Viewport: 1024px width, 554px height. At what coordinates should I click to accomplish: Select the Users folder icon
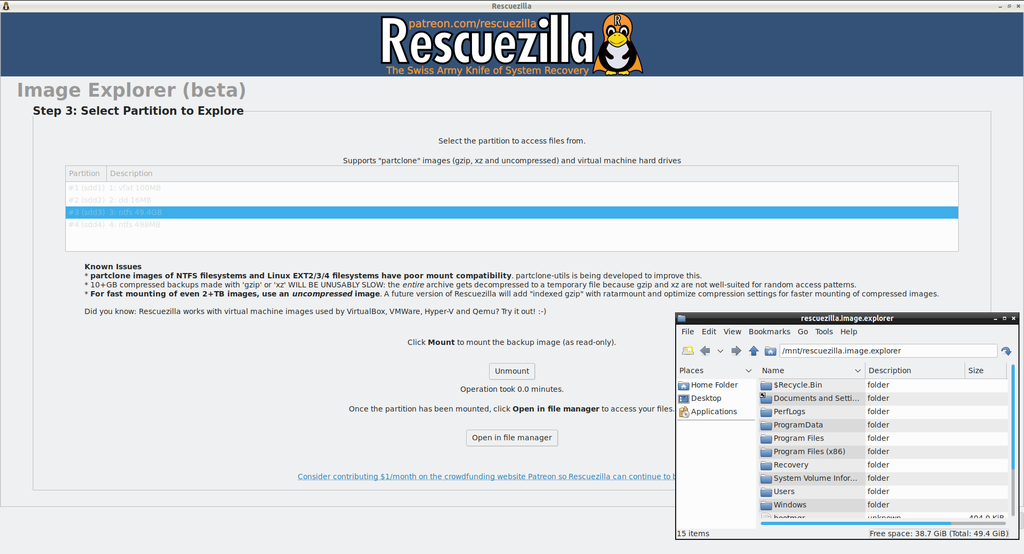[x=766, y=492]
